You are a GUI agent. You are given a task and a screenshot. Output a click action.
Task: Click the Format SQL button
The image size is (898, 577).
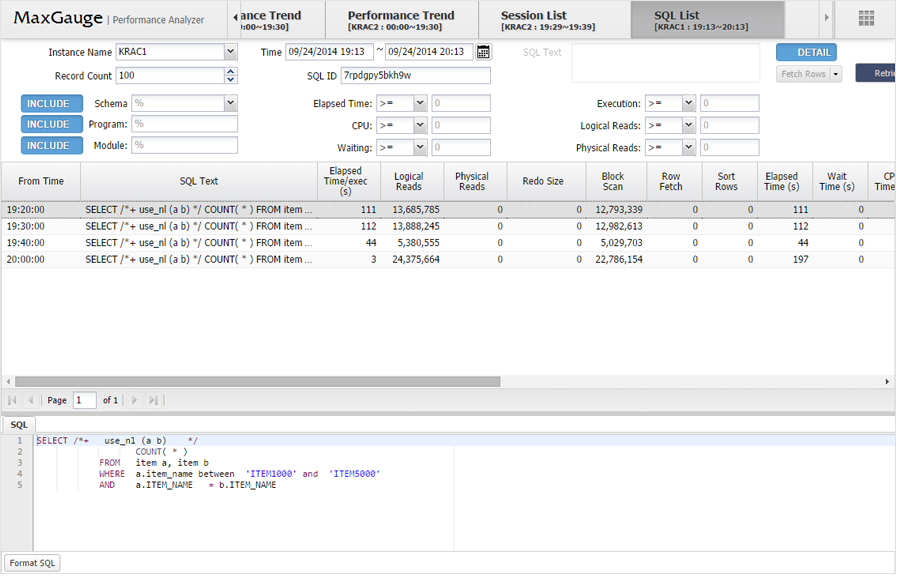pyautogui.click(x=32, y=563)
